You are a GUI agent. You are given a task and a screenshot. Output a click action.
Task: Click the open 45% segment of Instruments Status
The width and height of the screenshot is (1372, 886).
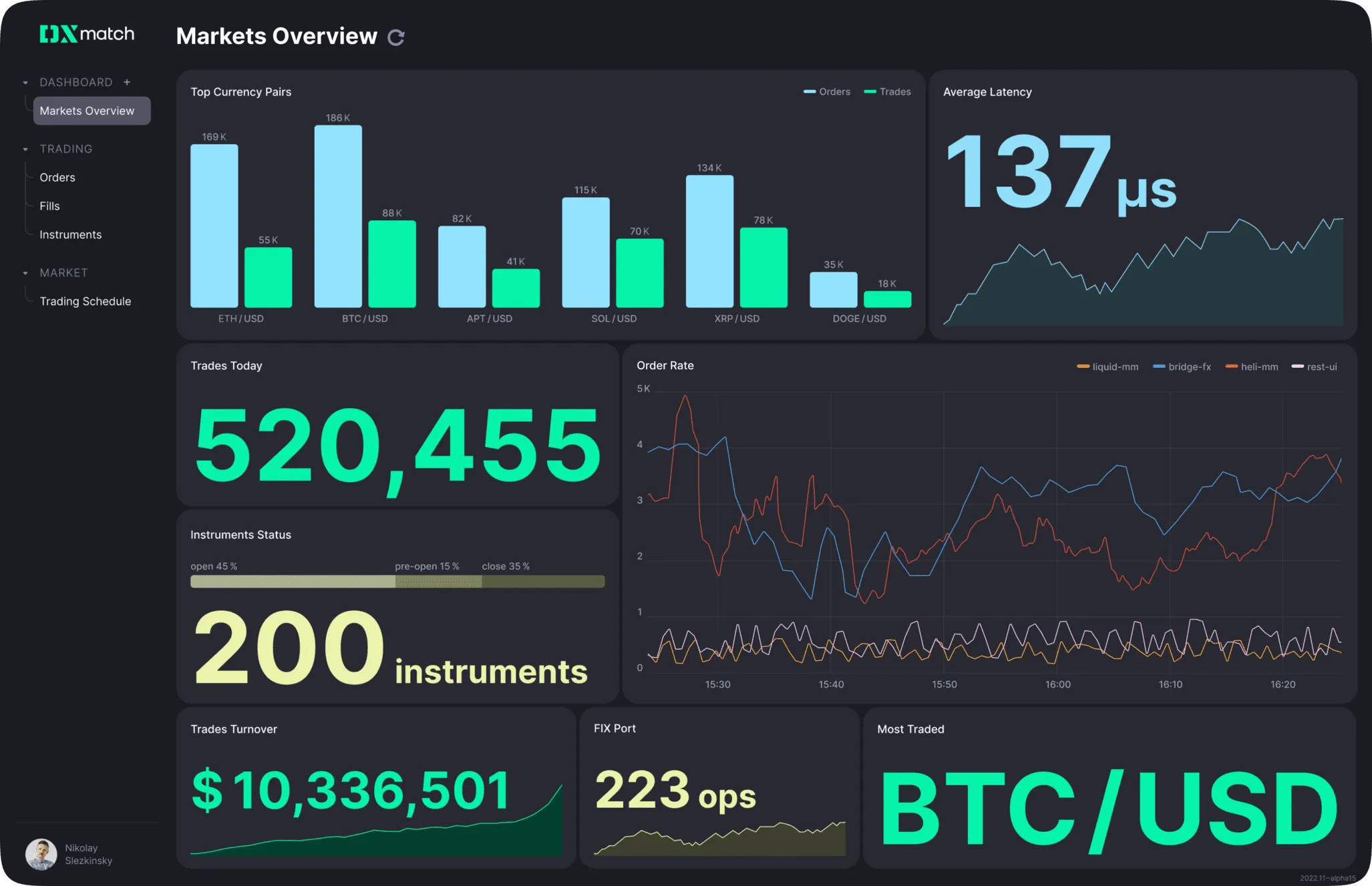point(291,582)
